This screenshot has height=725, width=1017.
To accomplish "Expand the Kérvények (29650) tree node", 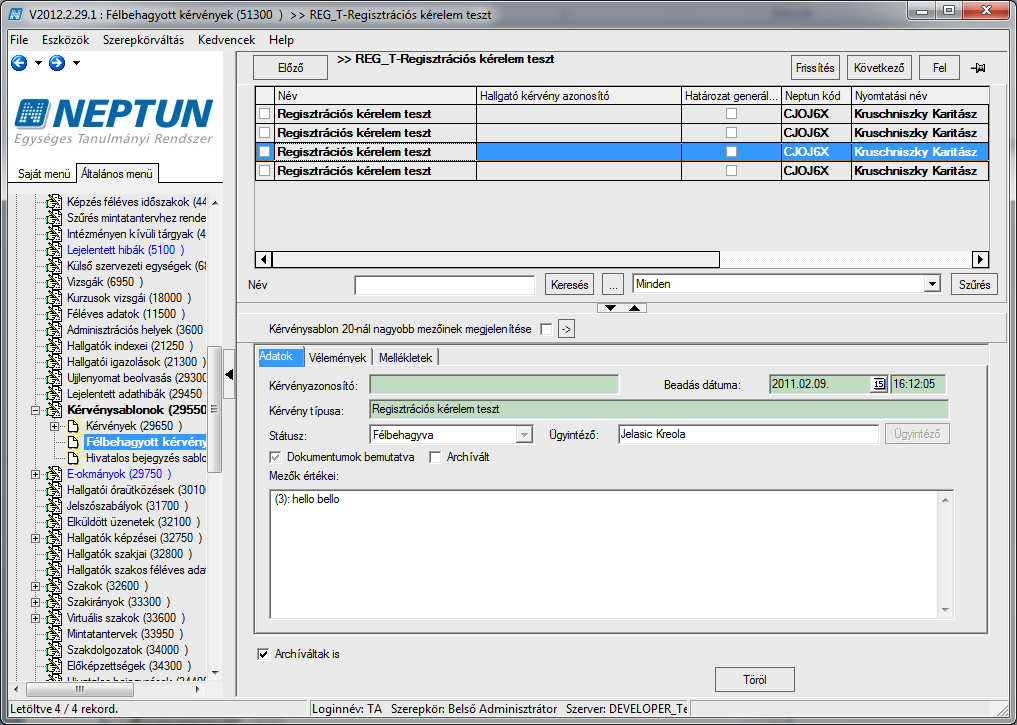I will (54, 426).
